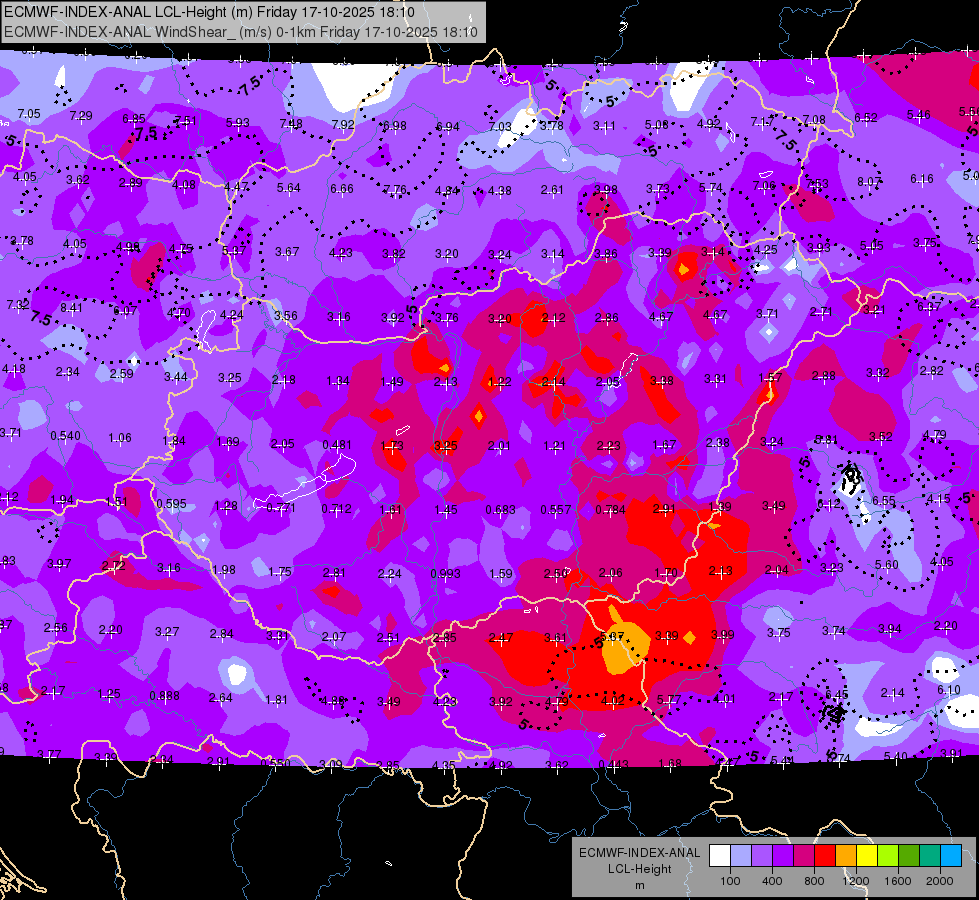This screenshot has width=979, height=900.
Task: Click the wind shear value 7.92
Action: tap(343, 124)
